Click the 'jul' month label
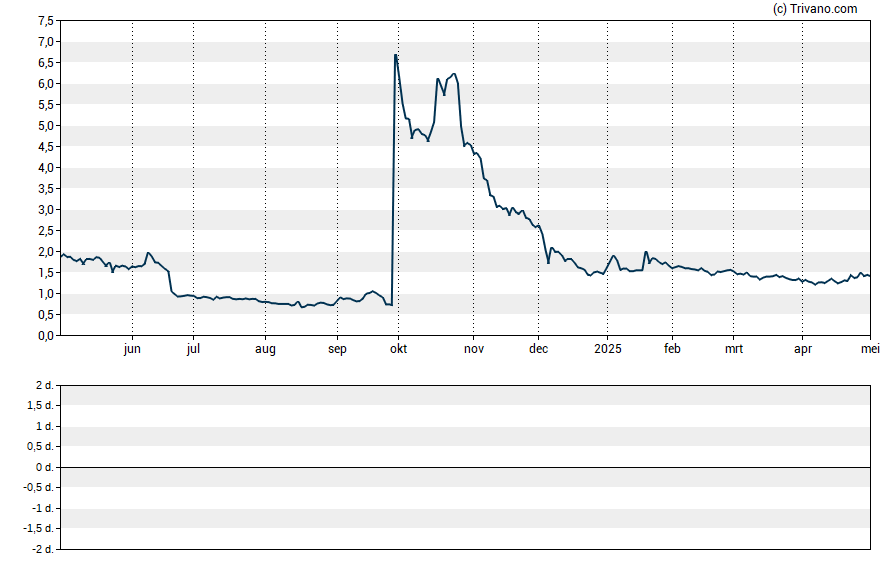 pos(193,349)
